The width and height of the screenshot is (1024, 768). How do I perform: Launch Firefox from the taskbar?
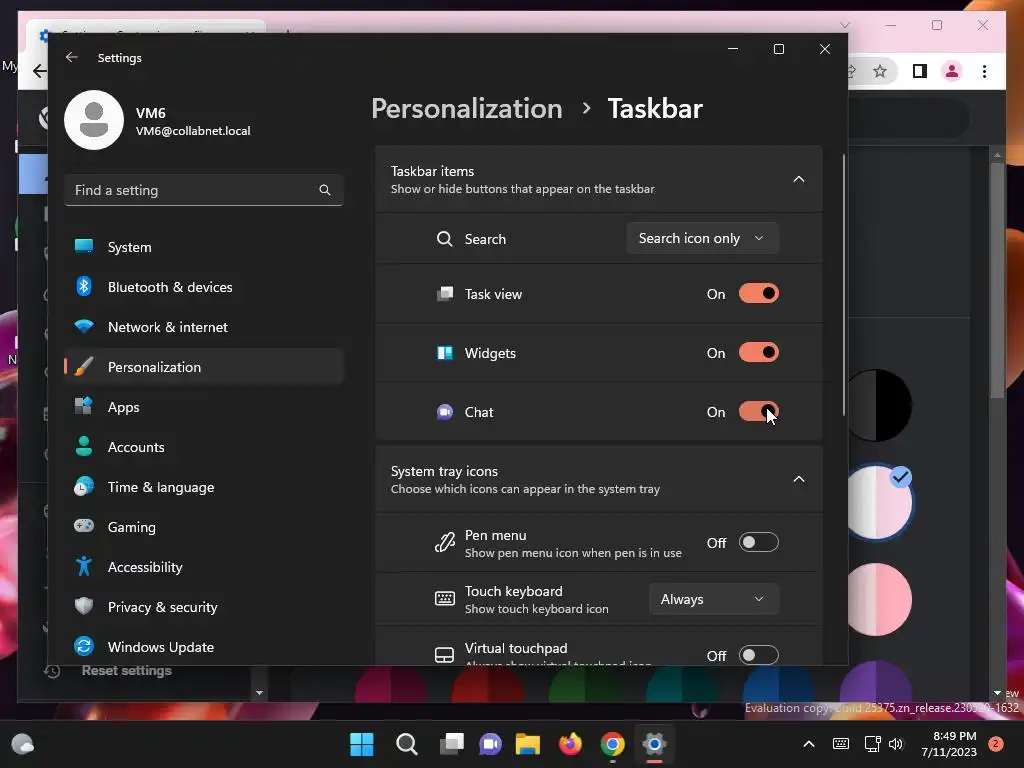[570, 744]
